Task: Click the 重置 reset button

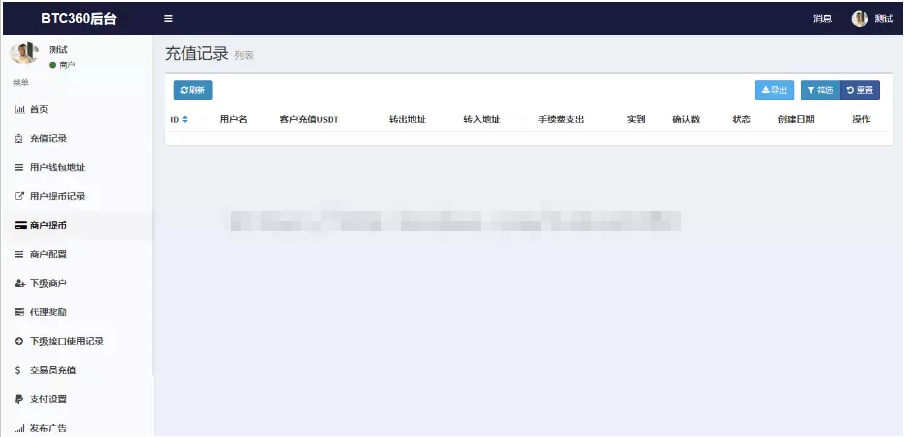Action: click(x=860, y=90)
